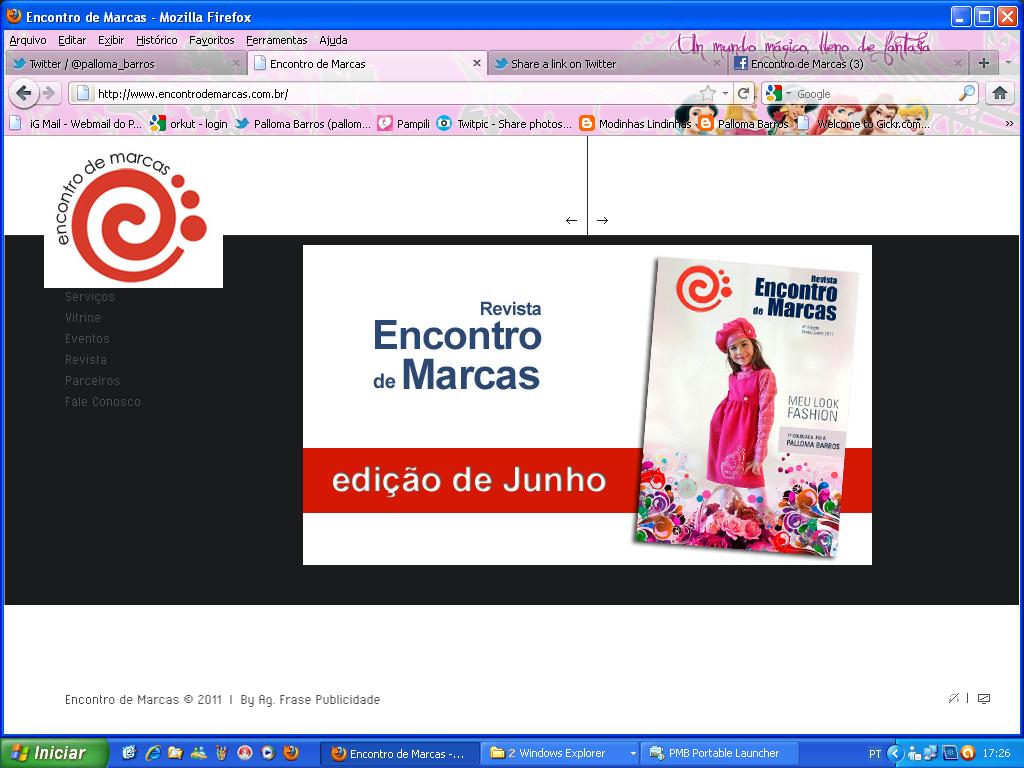Open the Serviços site menu link
The image size is (1024, 768).
(89, 296)
